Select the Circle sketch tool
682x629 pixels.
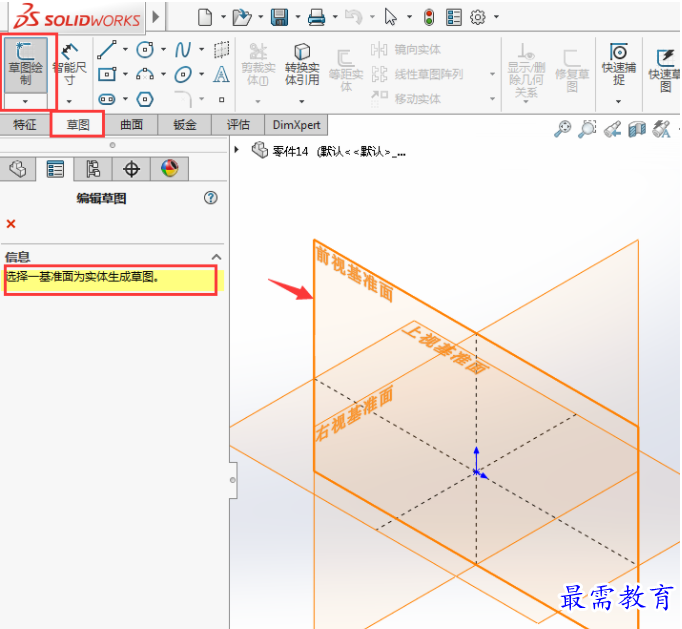145,50
